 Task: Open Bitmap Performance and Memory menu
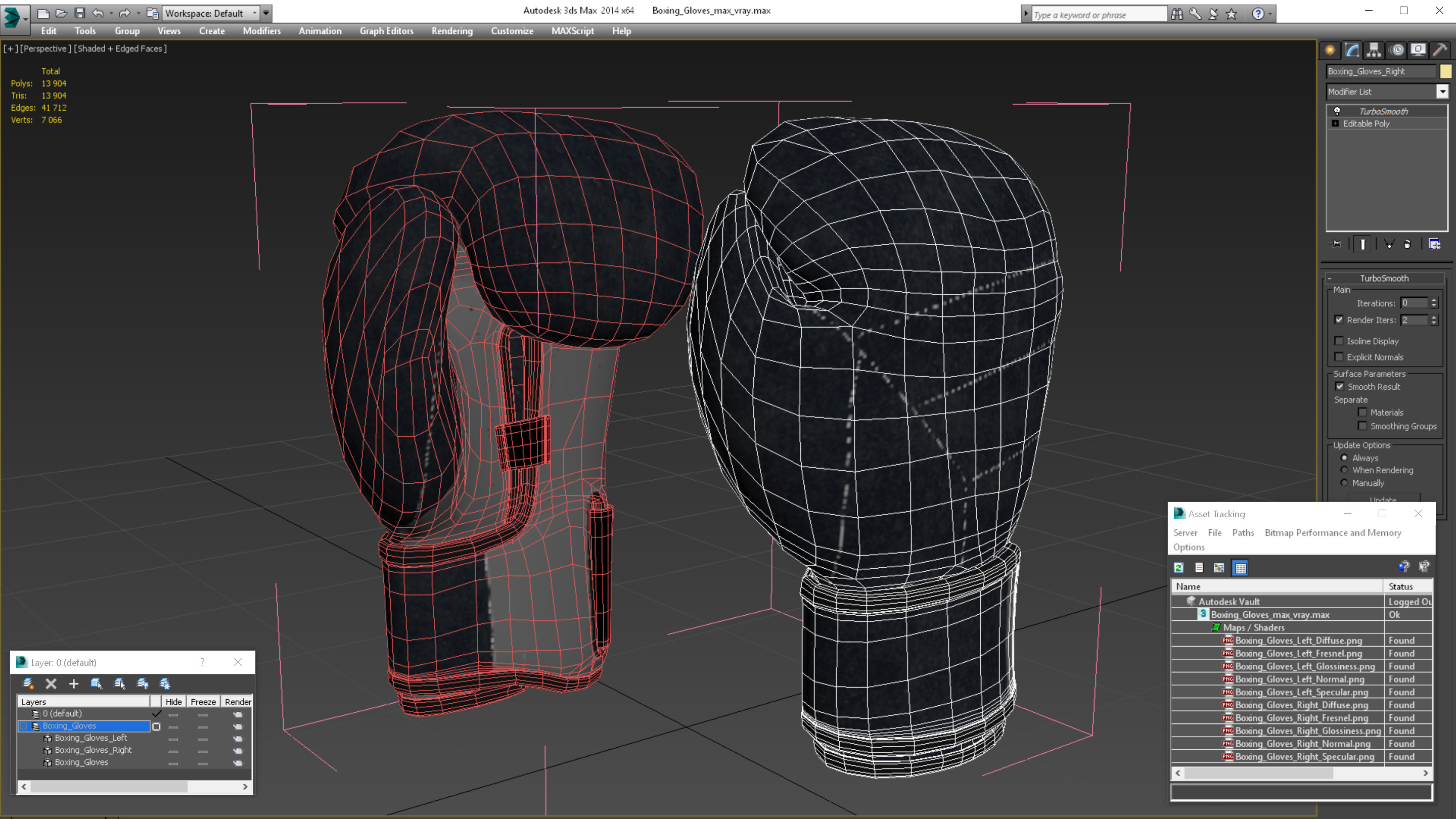pos(1333,532)
